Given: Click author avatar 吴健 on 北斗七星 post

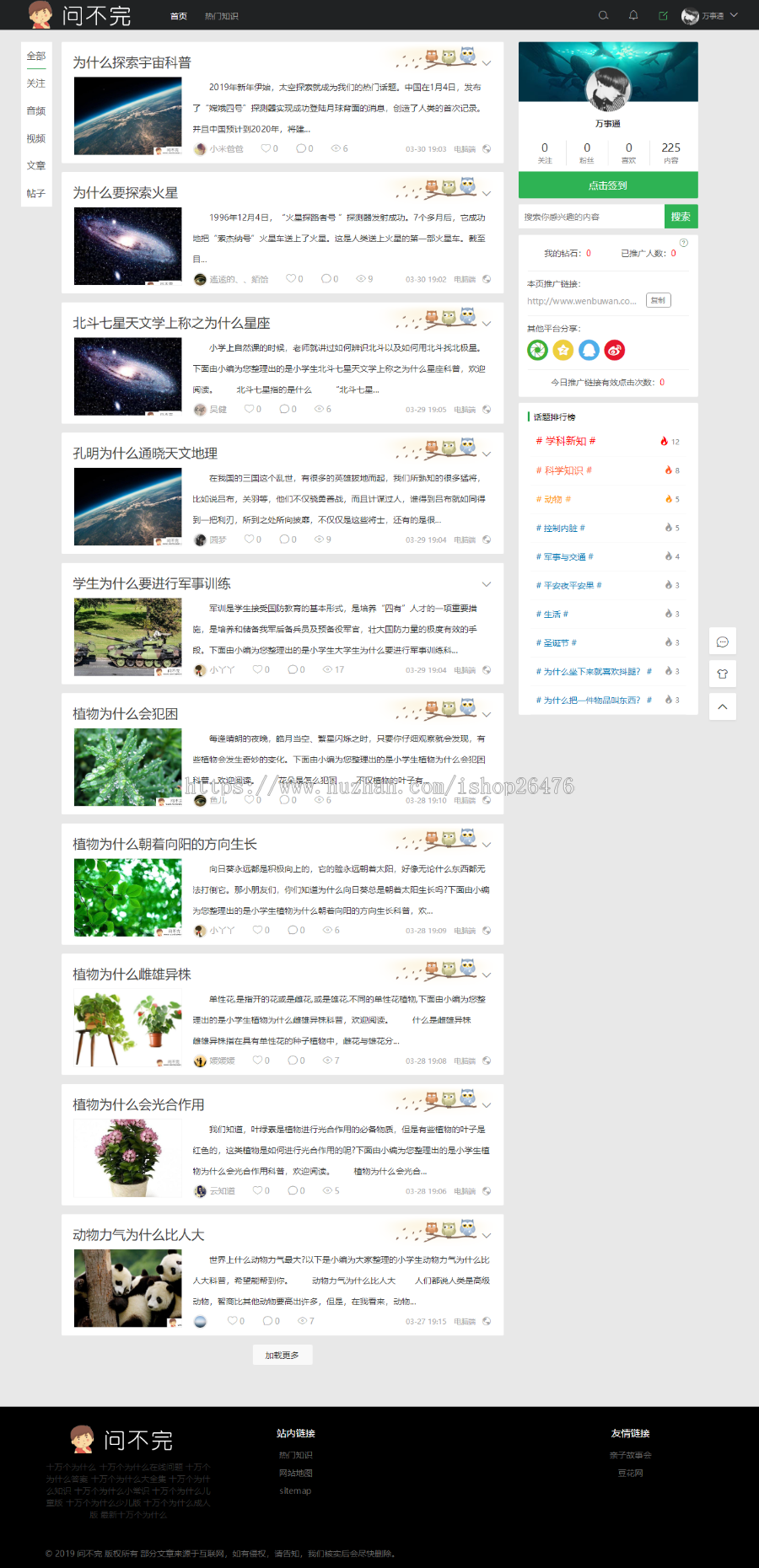Looking at the screenshot, I should pos(200,409).
